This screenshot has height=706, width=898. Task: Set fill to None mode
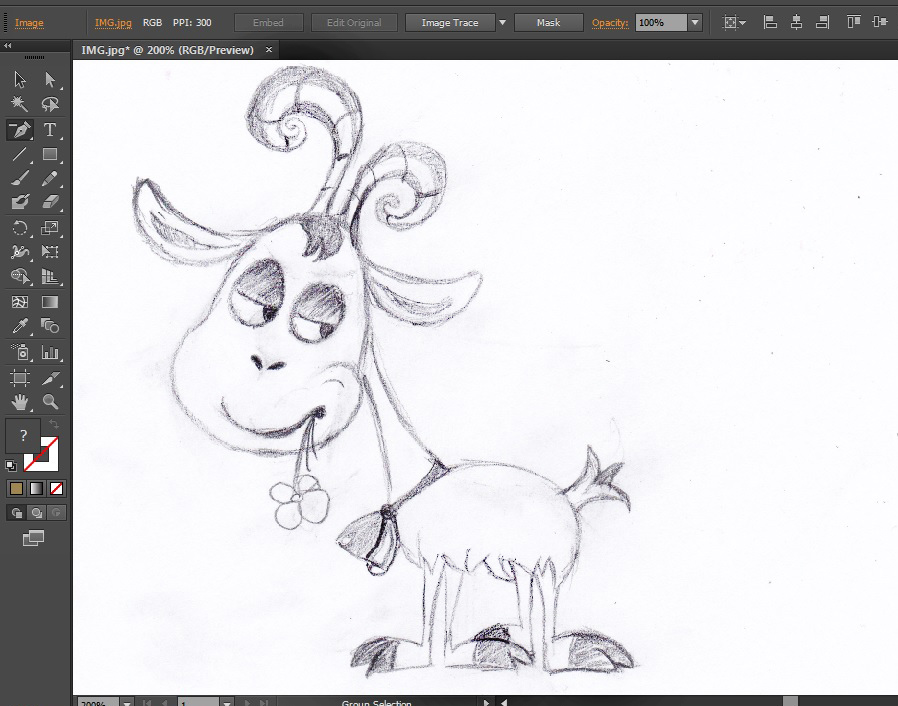(x=56, y=488)
